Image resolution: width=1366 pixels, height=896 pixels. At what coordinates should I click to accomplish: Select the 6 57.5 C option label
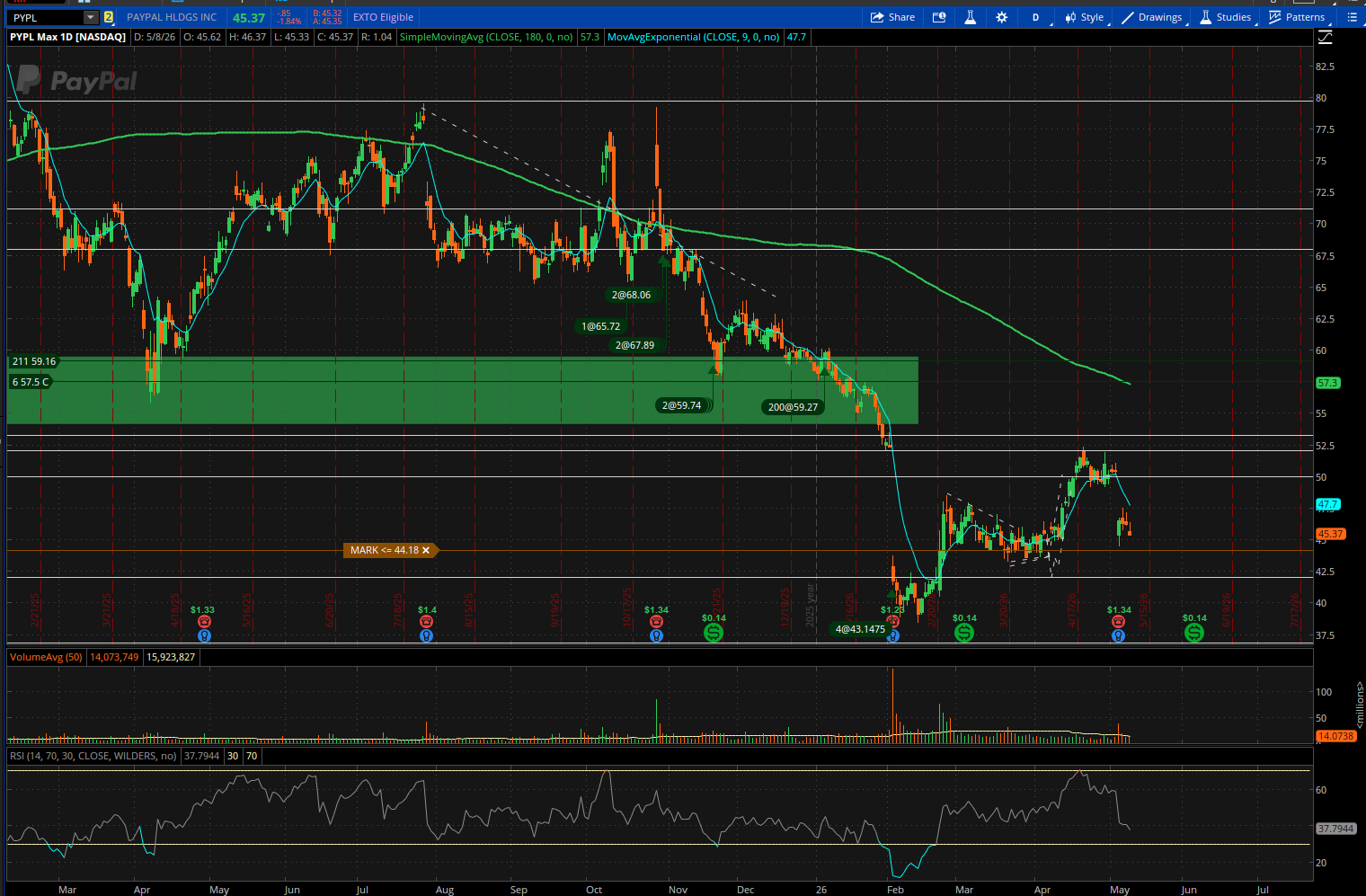click(x=31, y=382)
